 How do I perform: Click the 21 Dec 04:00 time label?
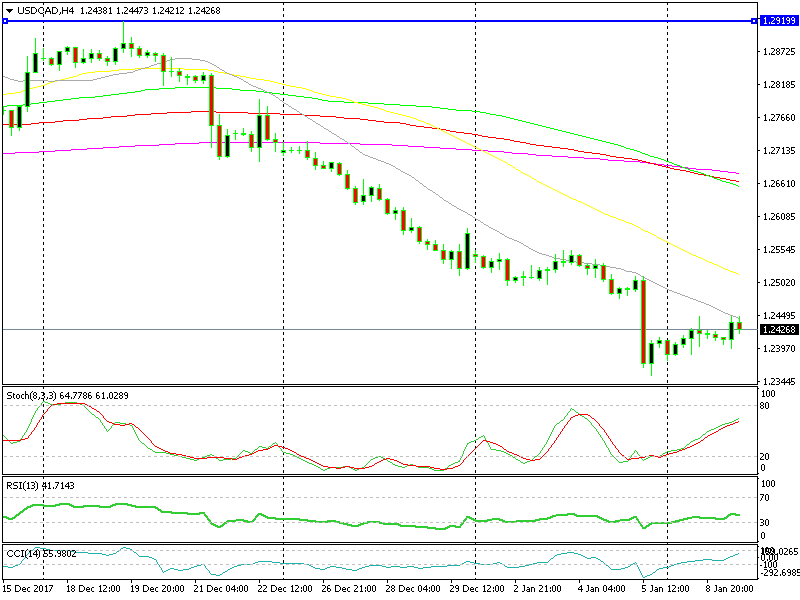221,588
